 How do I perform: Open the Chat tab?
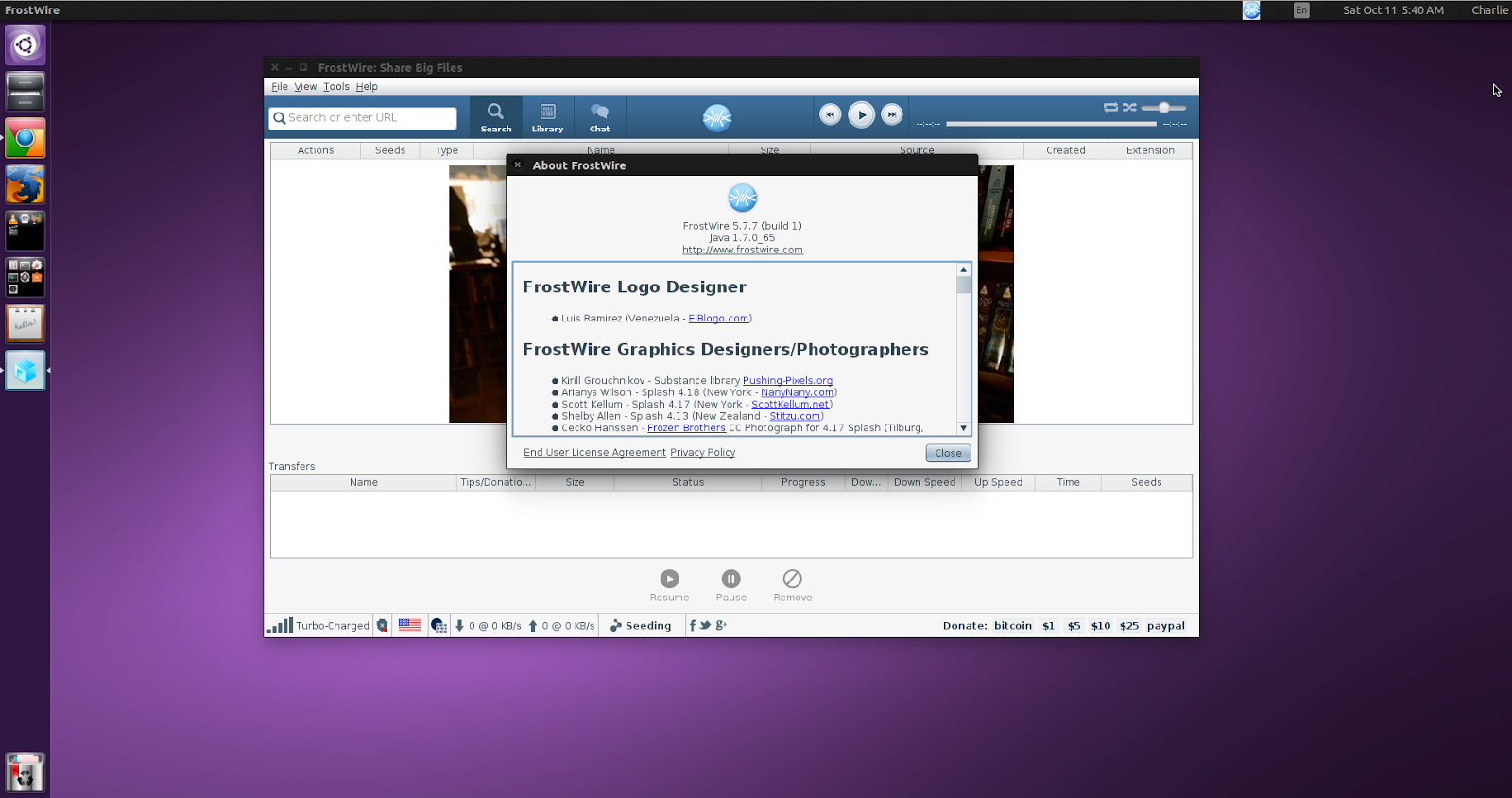tap(599, 117)
